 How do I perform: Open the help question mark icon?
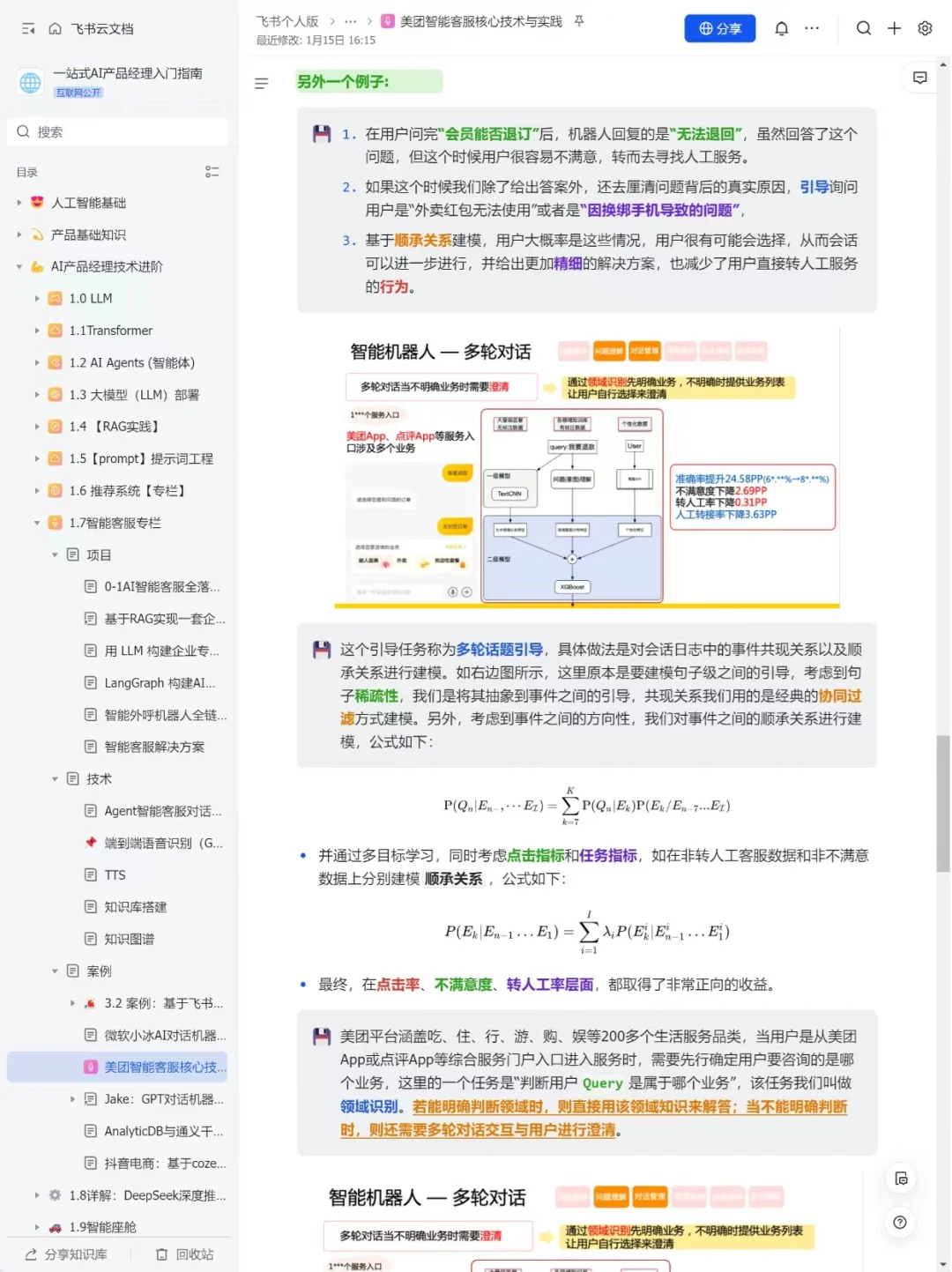click(900, 1223)
